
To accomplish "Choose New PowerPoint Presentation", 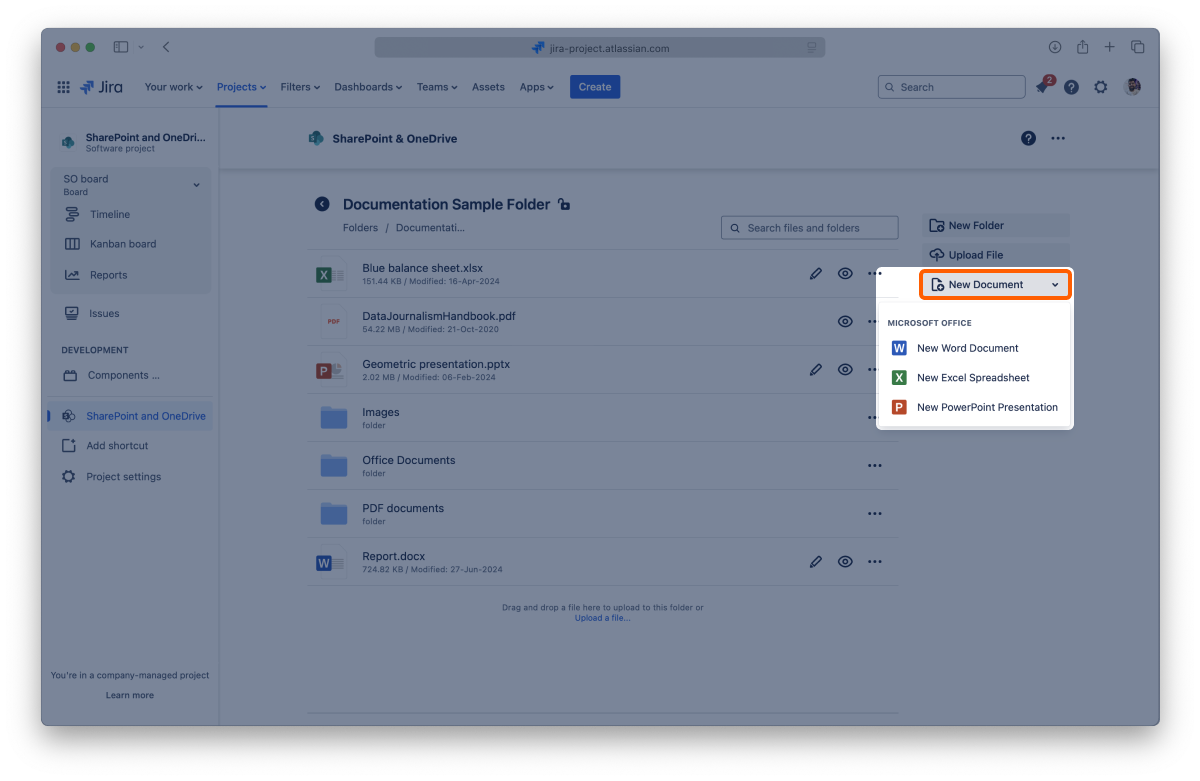I will (986, 407).
